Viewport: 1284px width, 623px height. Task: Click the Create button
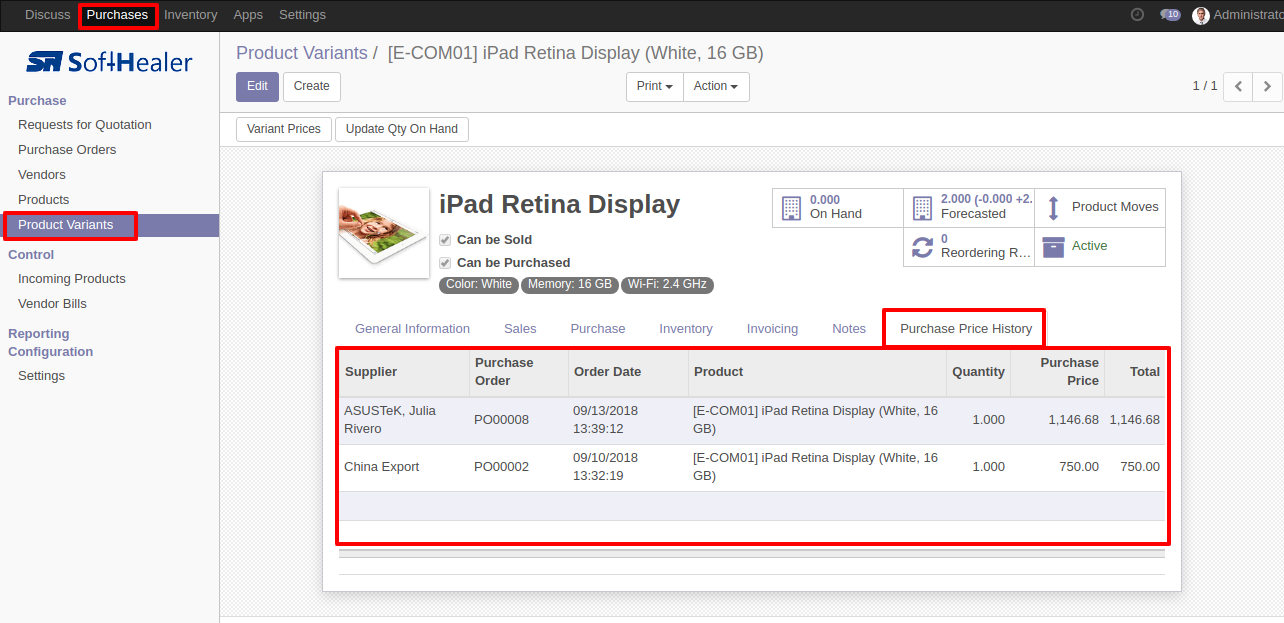(x=312, y=87)
